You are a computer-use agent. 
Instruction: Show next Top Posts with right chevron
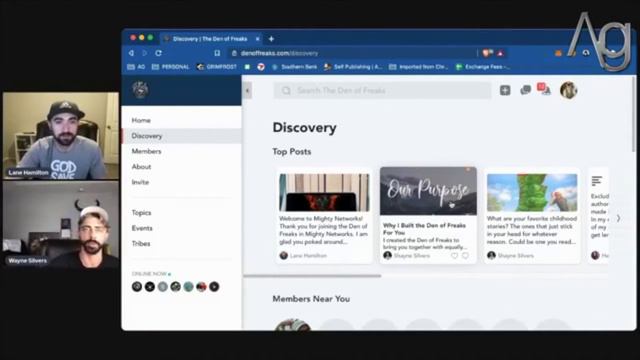[x=618, y=218]
